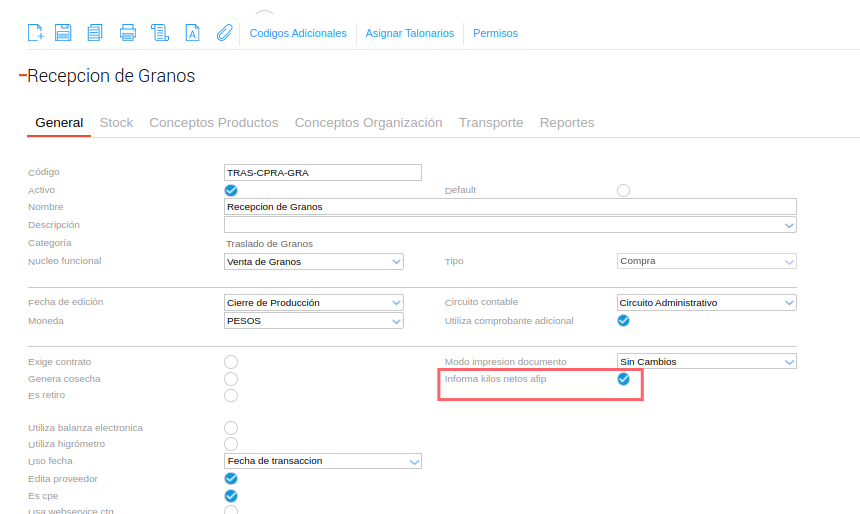The height and width of the screenshot is (514, 860).
Task: Open the Moneda PESOS dropdown
Action: click(x=314, y=321)
